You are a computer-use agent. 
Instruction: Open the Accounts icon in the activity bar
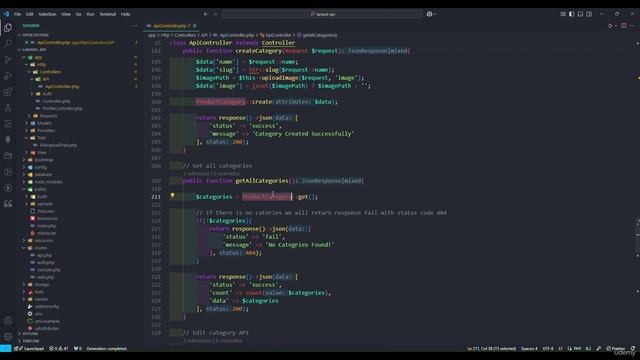[x=8, y=321]
